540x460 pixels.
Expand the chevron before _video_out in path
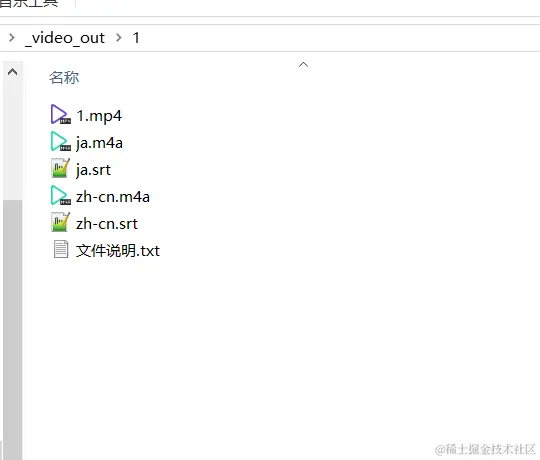point(12,37)
